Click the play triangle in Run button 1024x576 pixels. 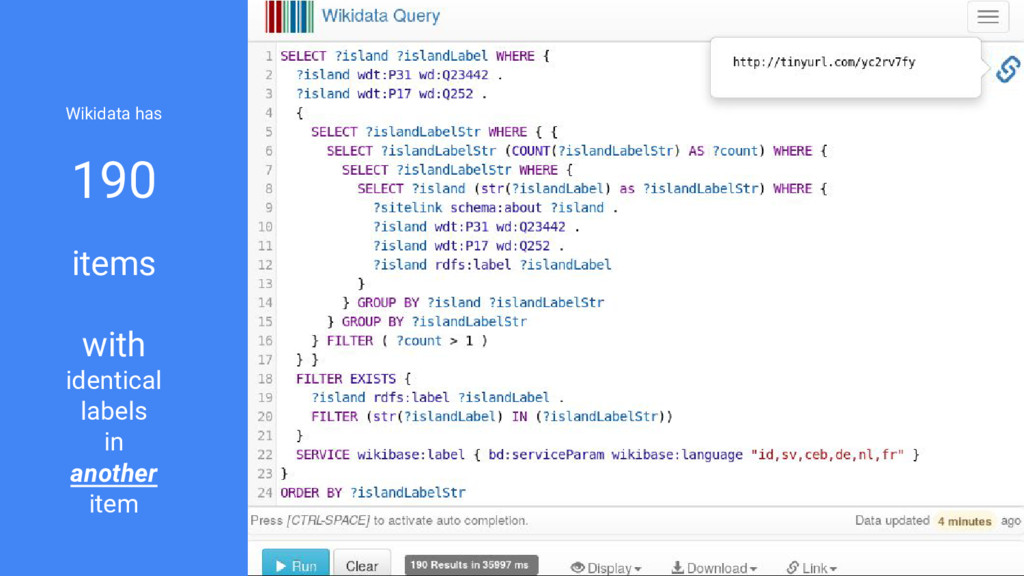coord(281,566)
